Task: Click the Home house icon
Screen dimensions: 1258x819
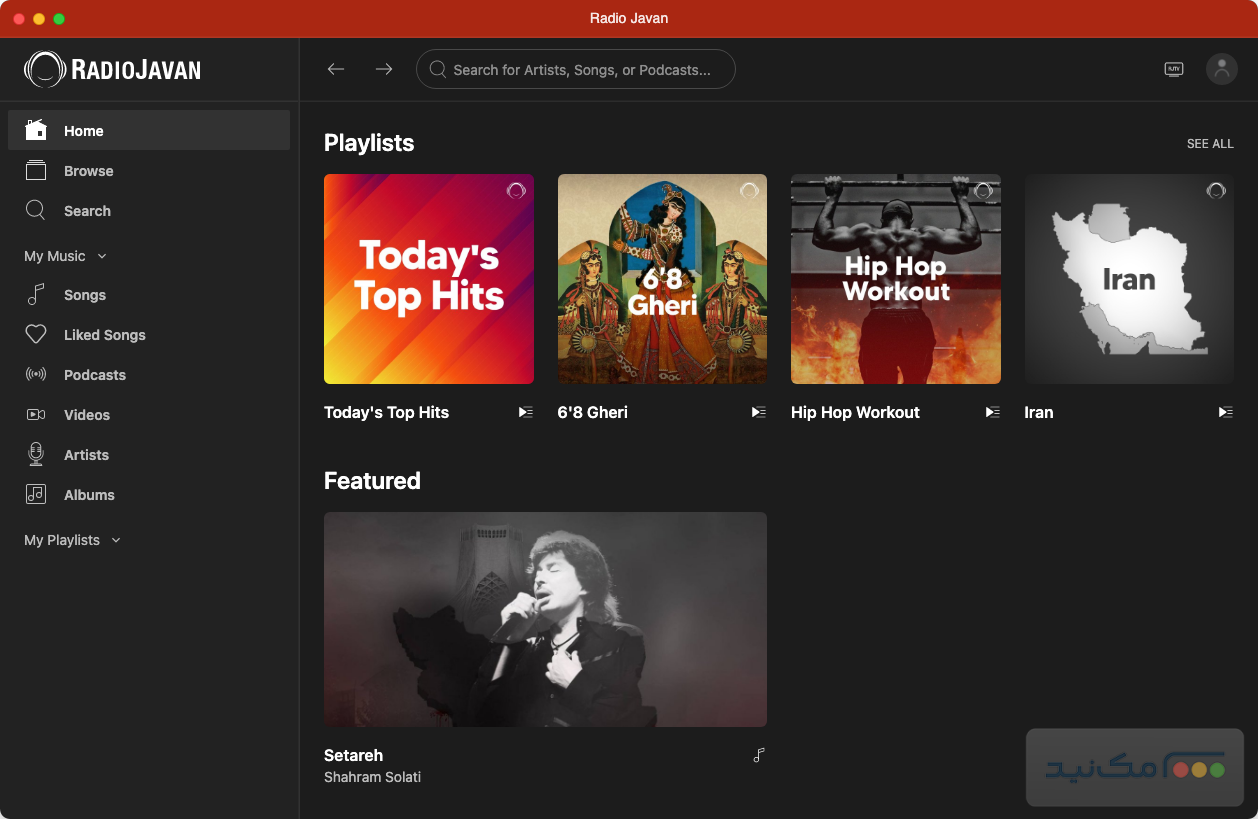Action: (x=36, y=130)
